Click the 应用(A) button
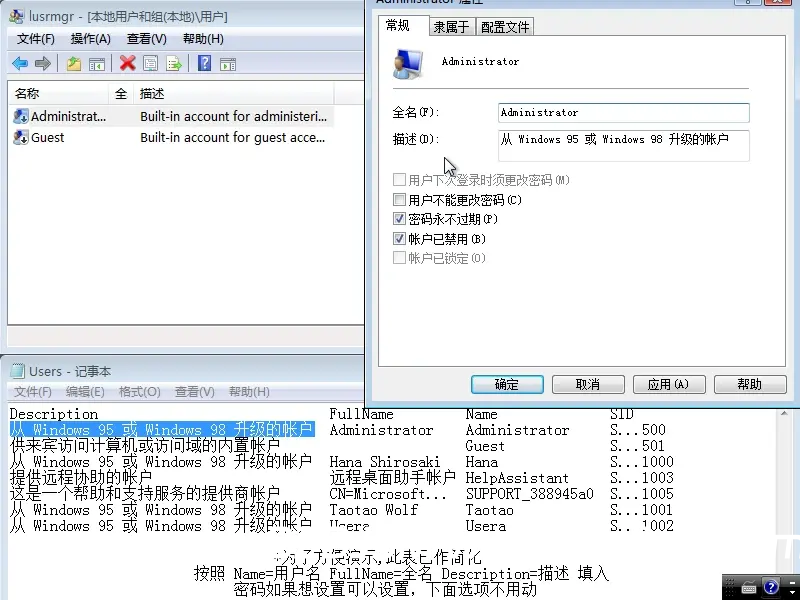800x600 pixels. coord(669,384)
